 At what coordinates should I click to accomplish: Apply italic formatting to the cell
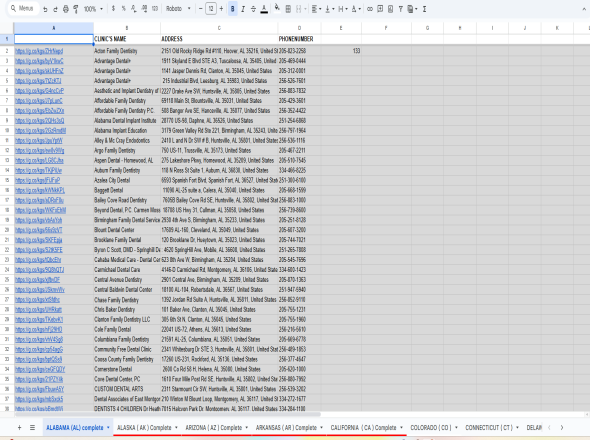coord(243,9)
